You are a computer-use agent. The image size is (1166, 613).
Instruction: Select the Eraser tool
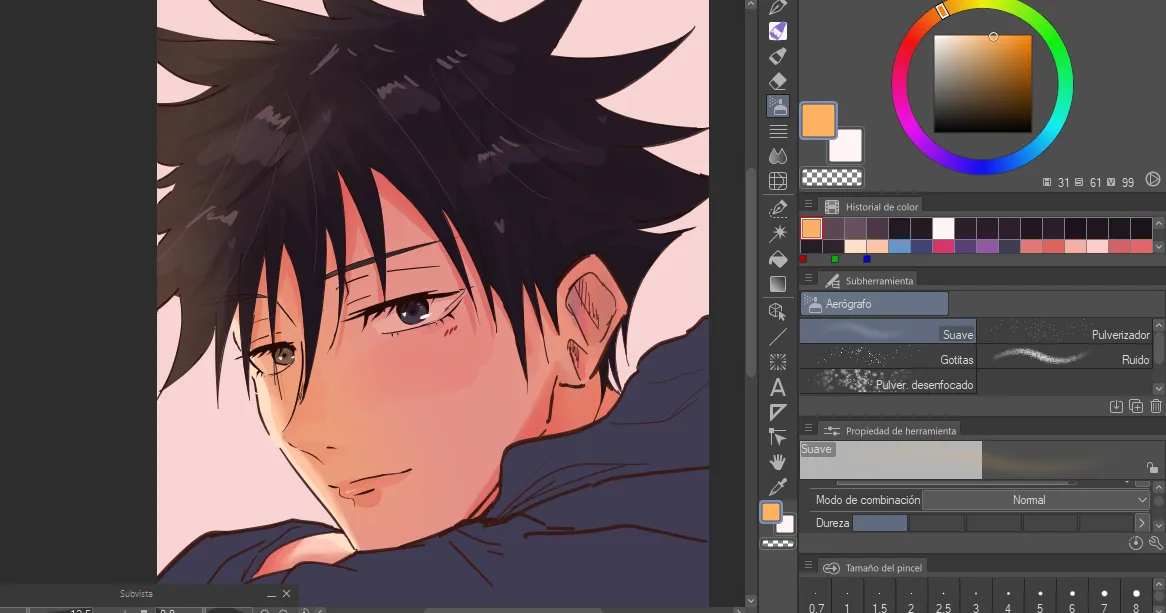pos(778,80)
